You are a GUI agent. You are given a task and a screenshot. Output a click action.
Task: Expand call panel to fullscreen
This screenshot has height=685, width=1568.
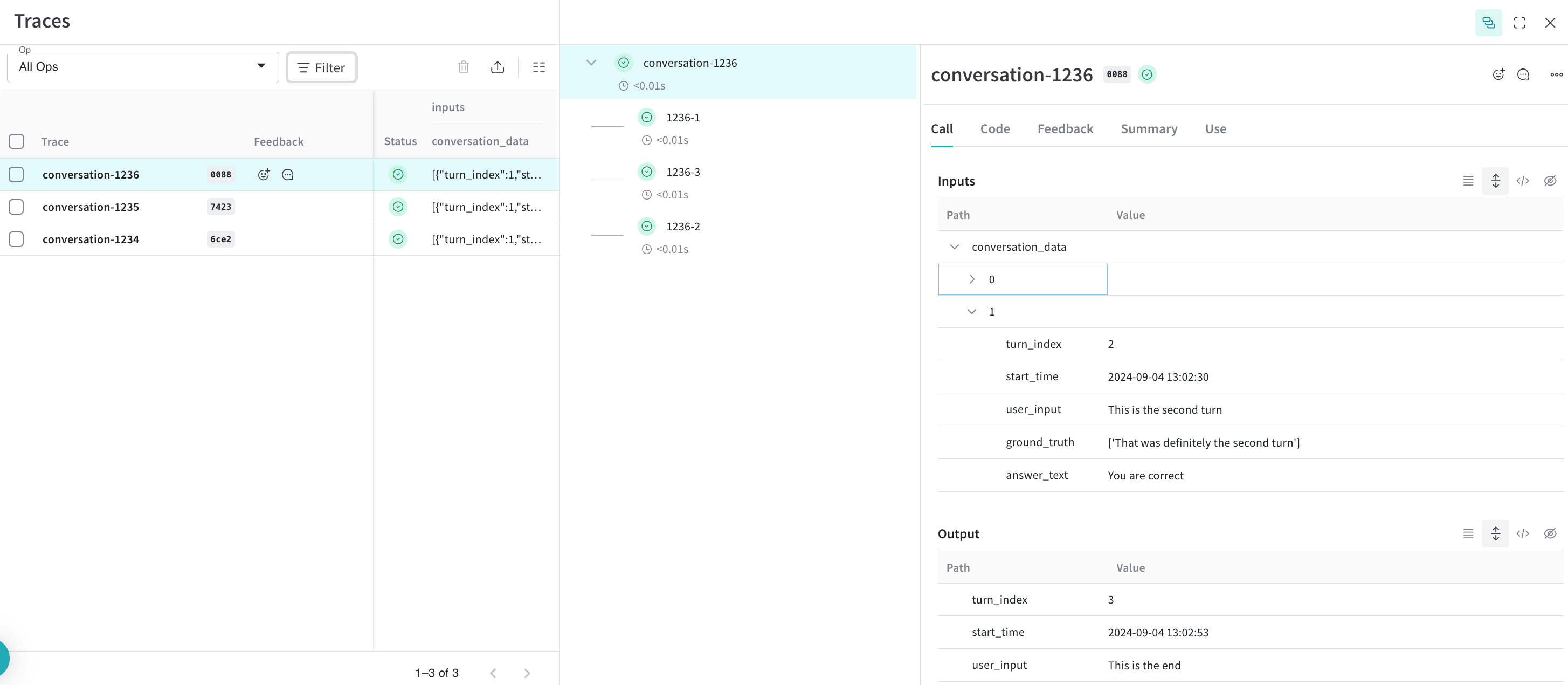pos(1519,23)
